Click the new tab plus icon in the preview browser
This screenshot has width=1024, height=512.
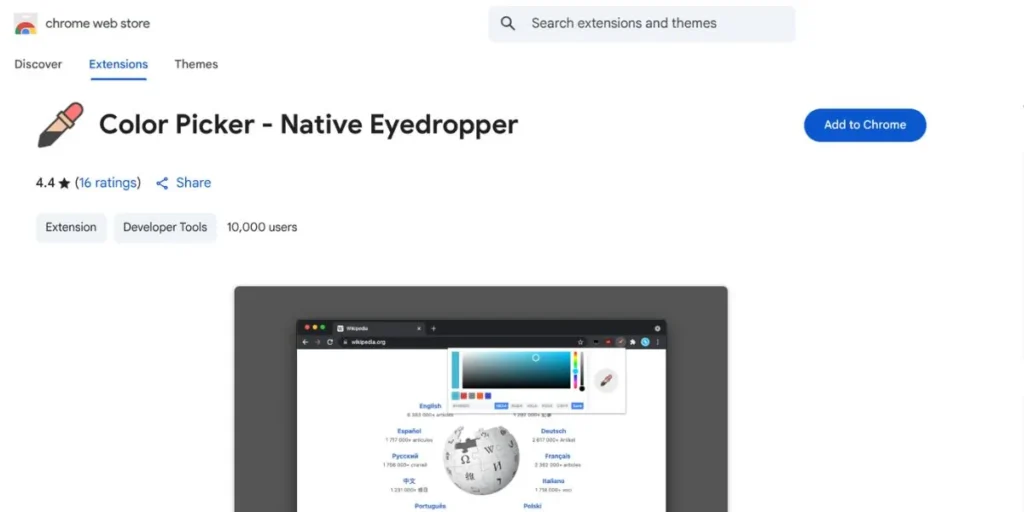[433, 328]
